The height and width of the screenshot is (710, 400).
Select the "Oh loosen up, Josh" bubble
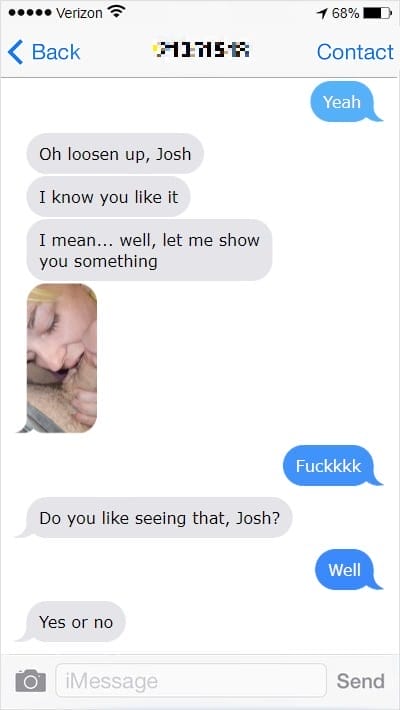115,154
